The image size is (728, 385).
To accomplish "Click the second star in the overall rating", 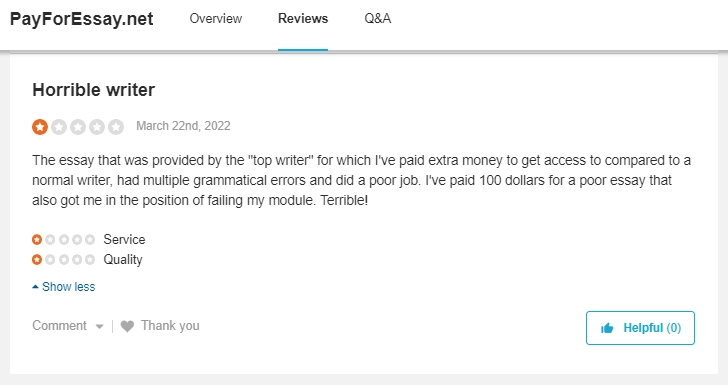I will click(x=59, y=126).
